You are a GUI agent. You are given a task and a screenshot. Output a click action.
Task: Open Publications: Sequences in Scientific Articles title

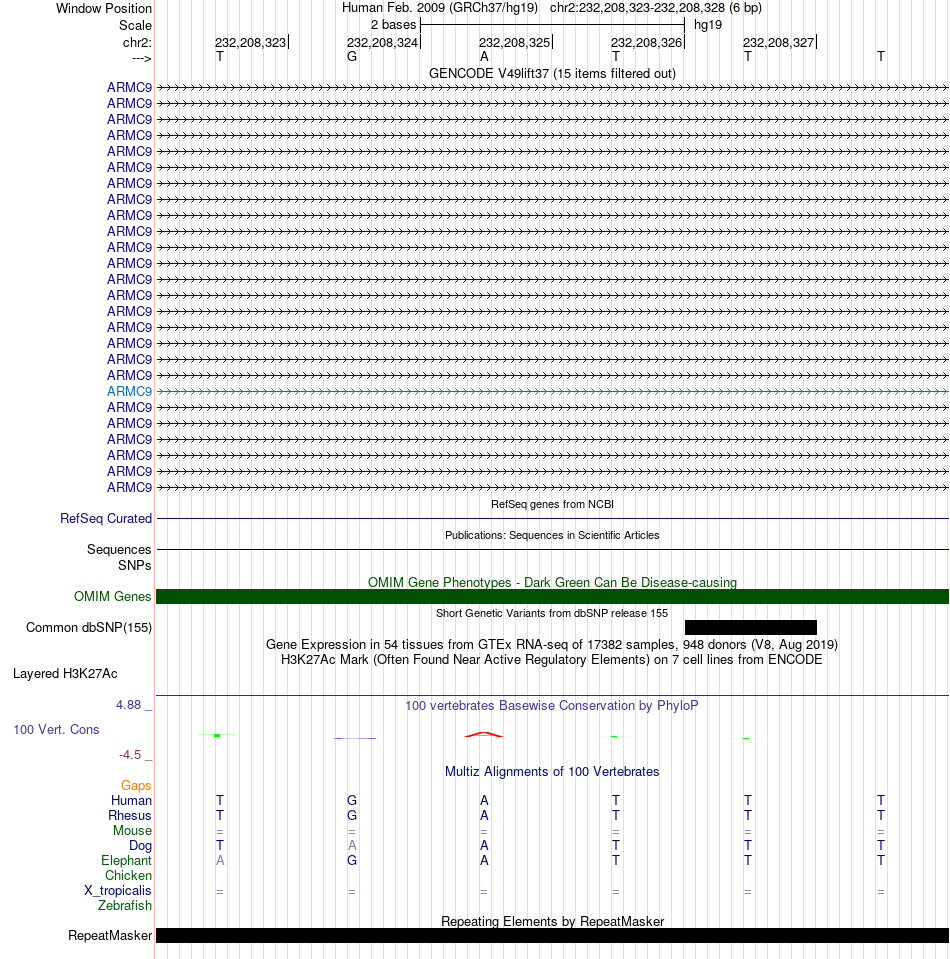552,535
